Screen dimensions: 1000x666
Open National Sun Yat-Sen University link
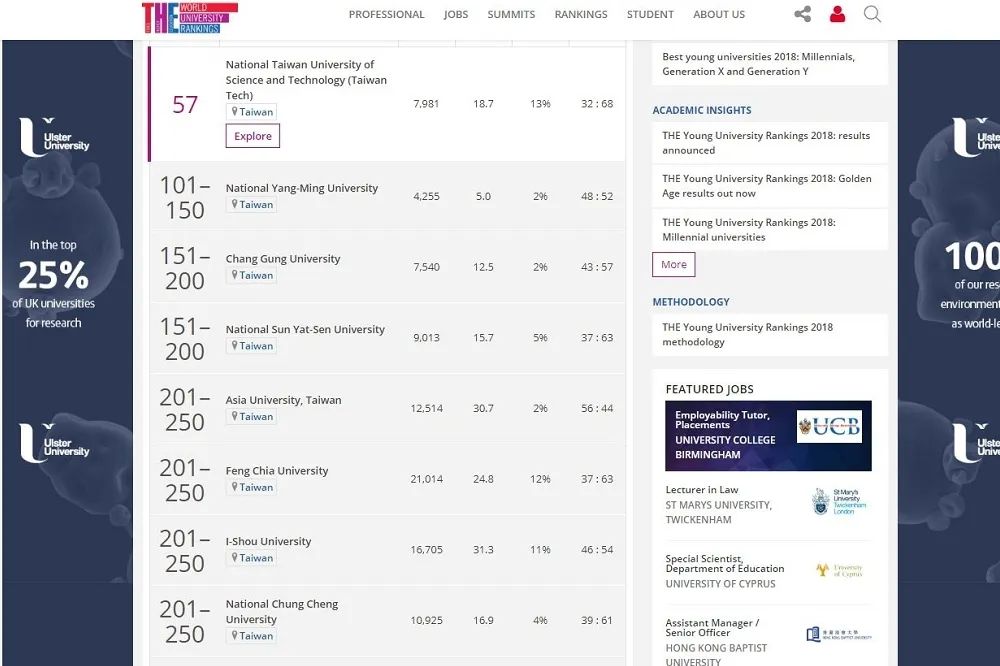click(x=305, y=329)
